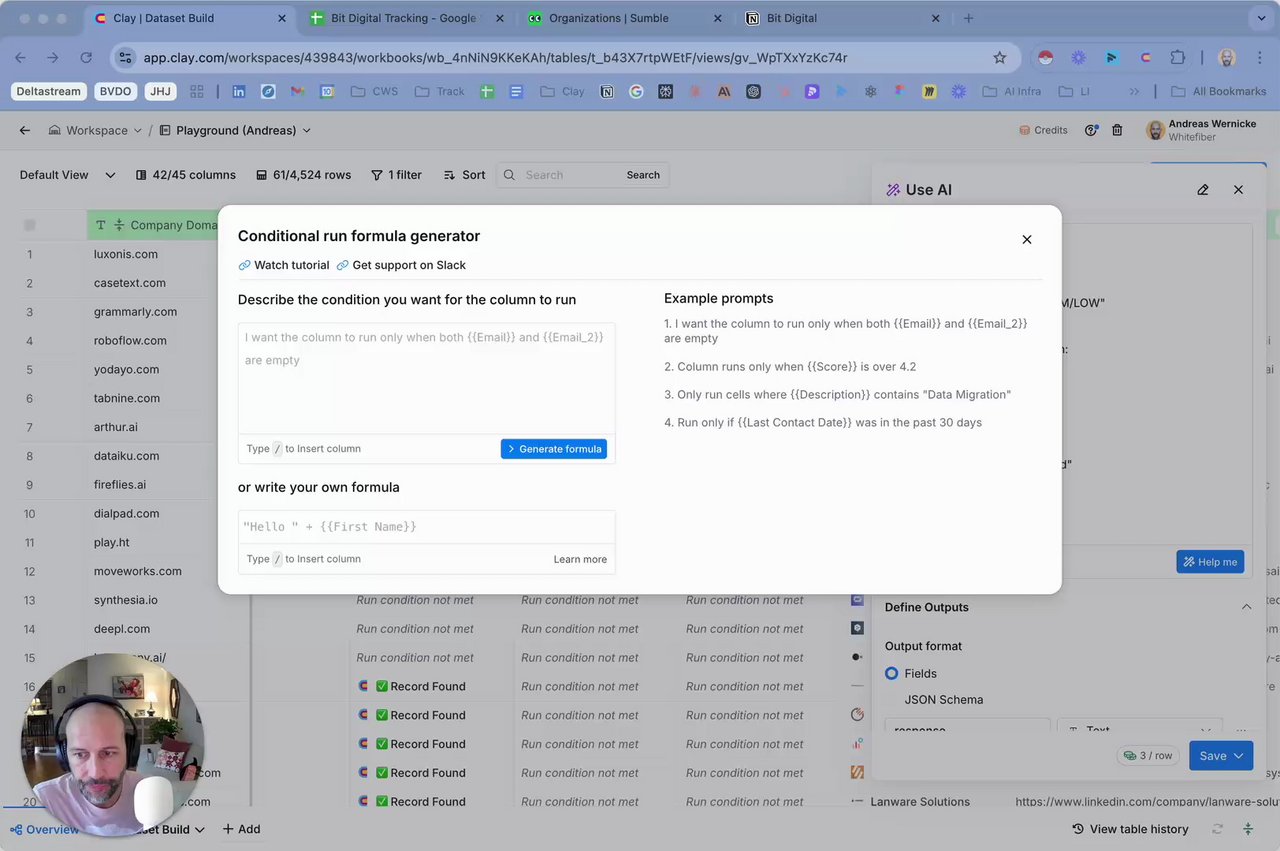Click the browser forward arrow
The width and height of the screenshot is (1280, 851).
click(53, 58)
